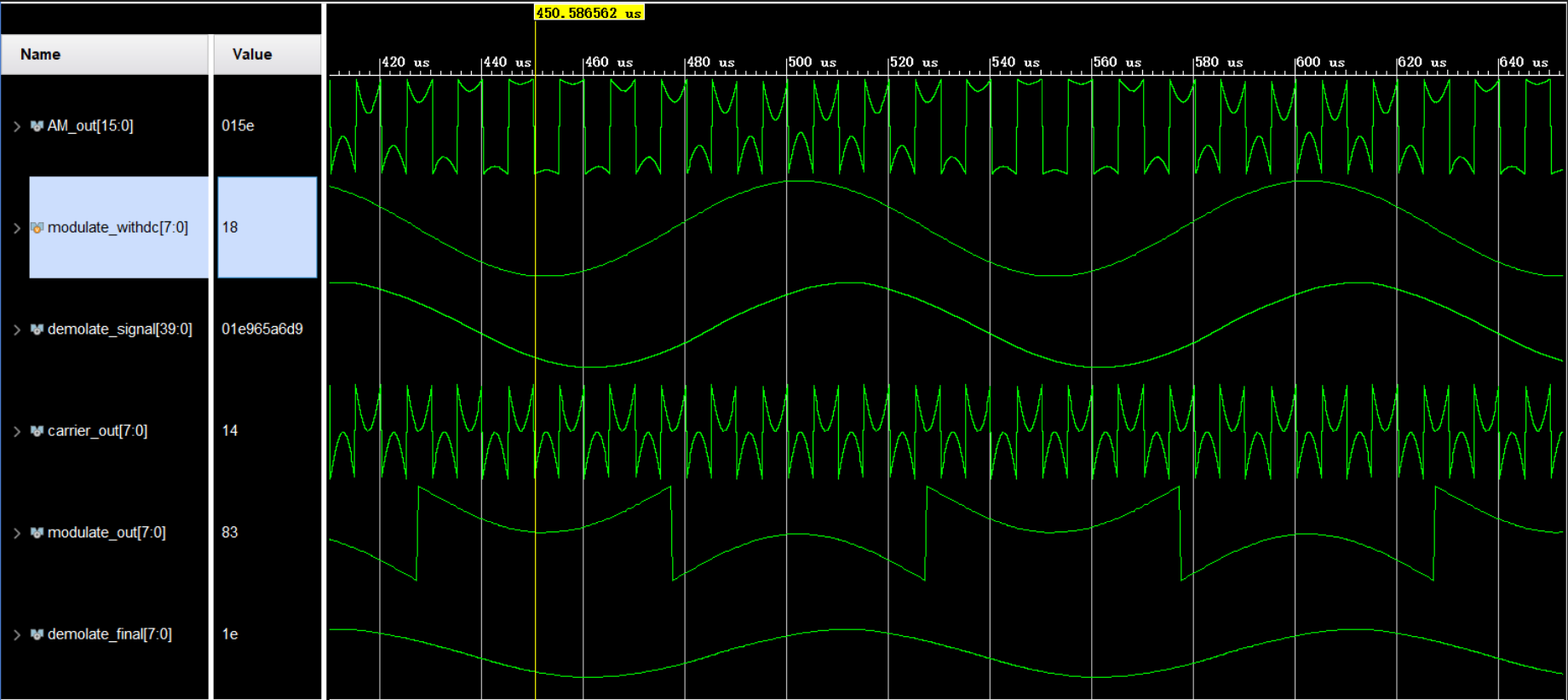Select the modulate_withdc[7:0] signal name

118,227
